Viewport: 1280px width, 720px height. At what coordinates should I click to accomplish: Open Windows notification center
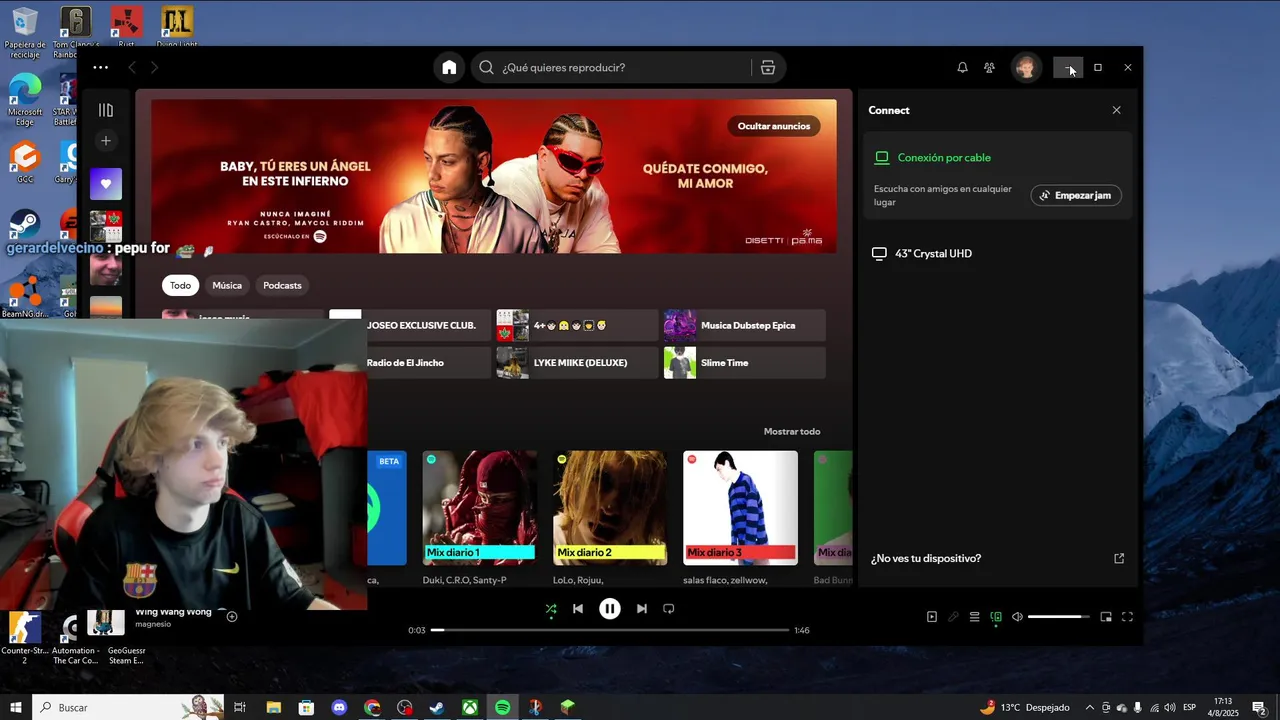[1259, 707]
